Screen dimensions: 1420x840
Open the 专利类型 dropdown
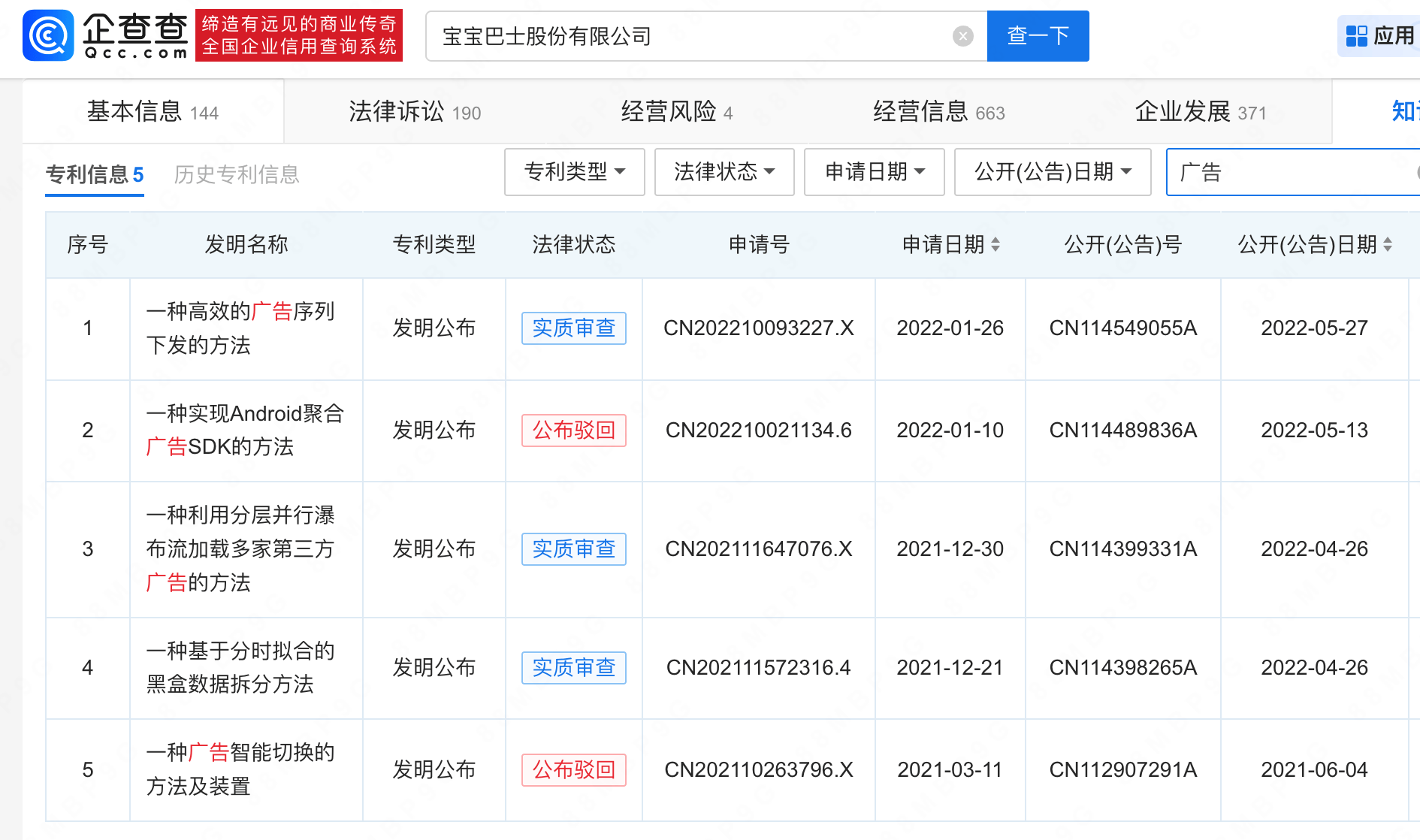pos(575,172)
